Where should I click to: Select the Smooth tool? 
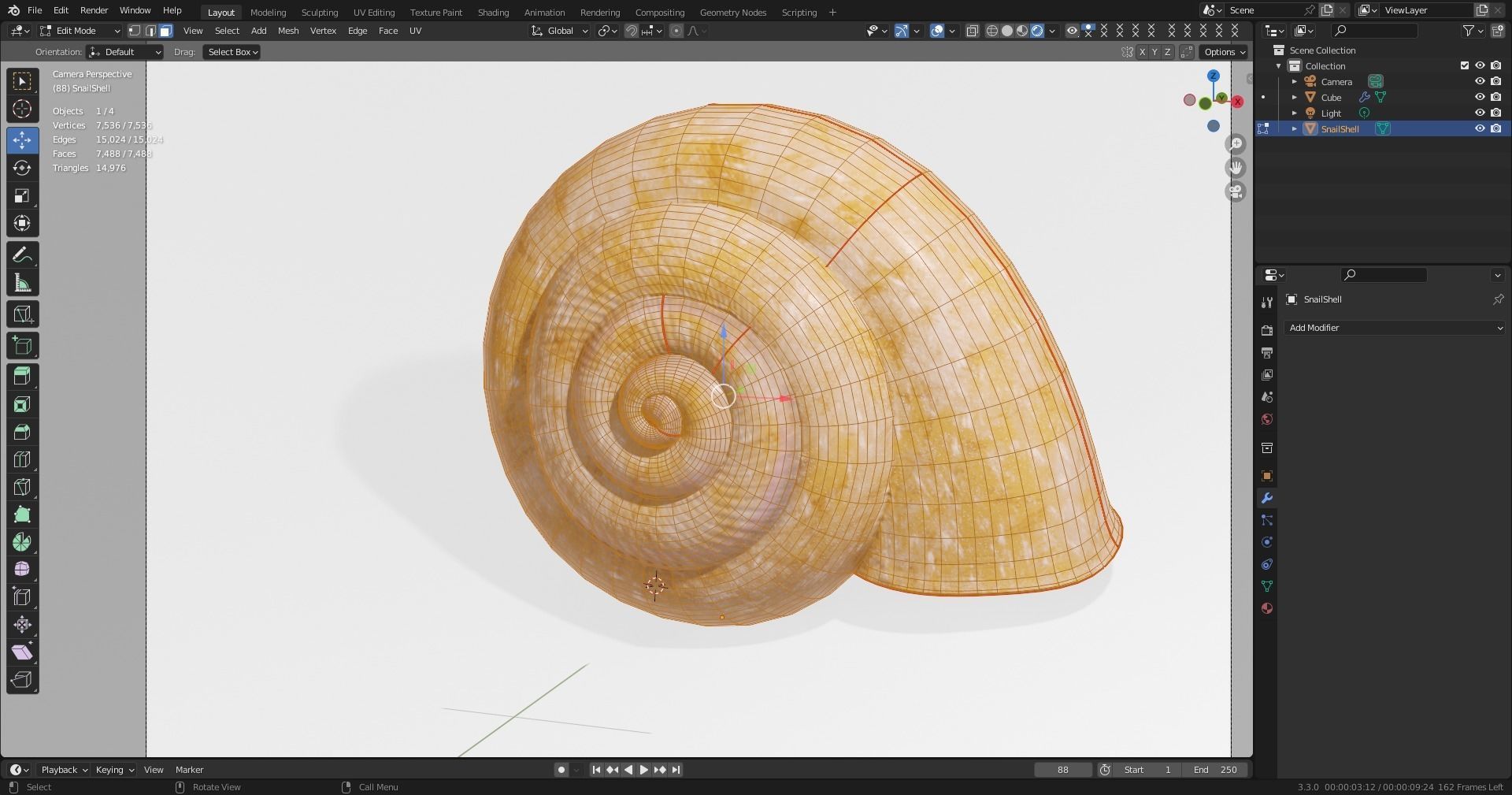pyautogui.click(x=22, y=570)
